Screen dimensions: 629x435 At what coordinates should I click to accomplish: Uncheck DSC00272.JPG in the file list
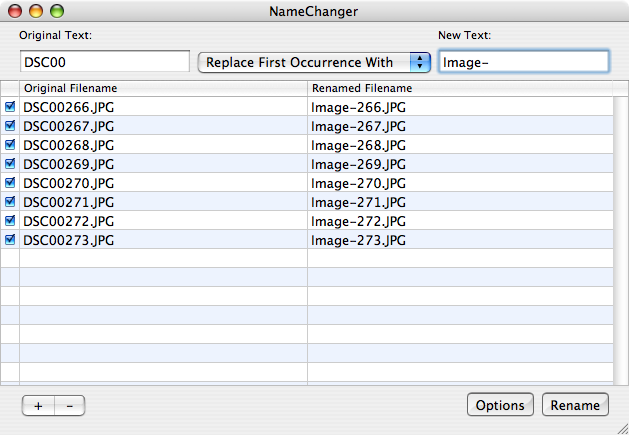tap(10, 221)
